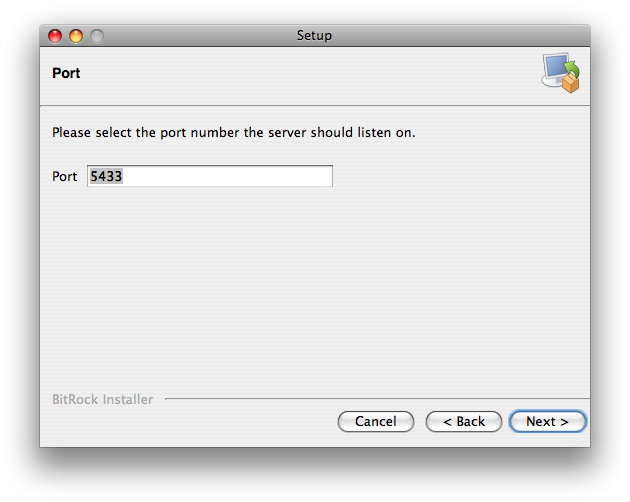Image resolution: width=630 pixels, height=502 pixels.
Task: Click the bold Port page heading
Action: tap(66, 74)
